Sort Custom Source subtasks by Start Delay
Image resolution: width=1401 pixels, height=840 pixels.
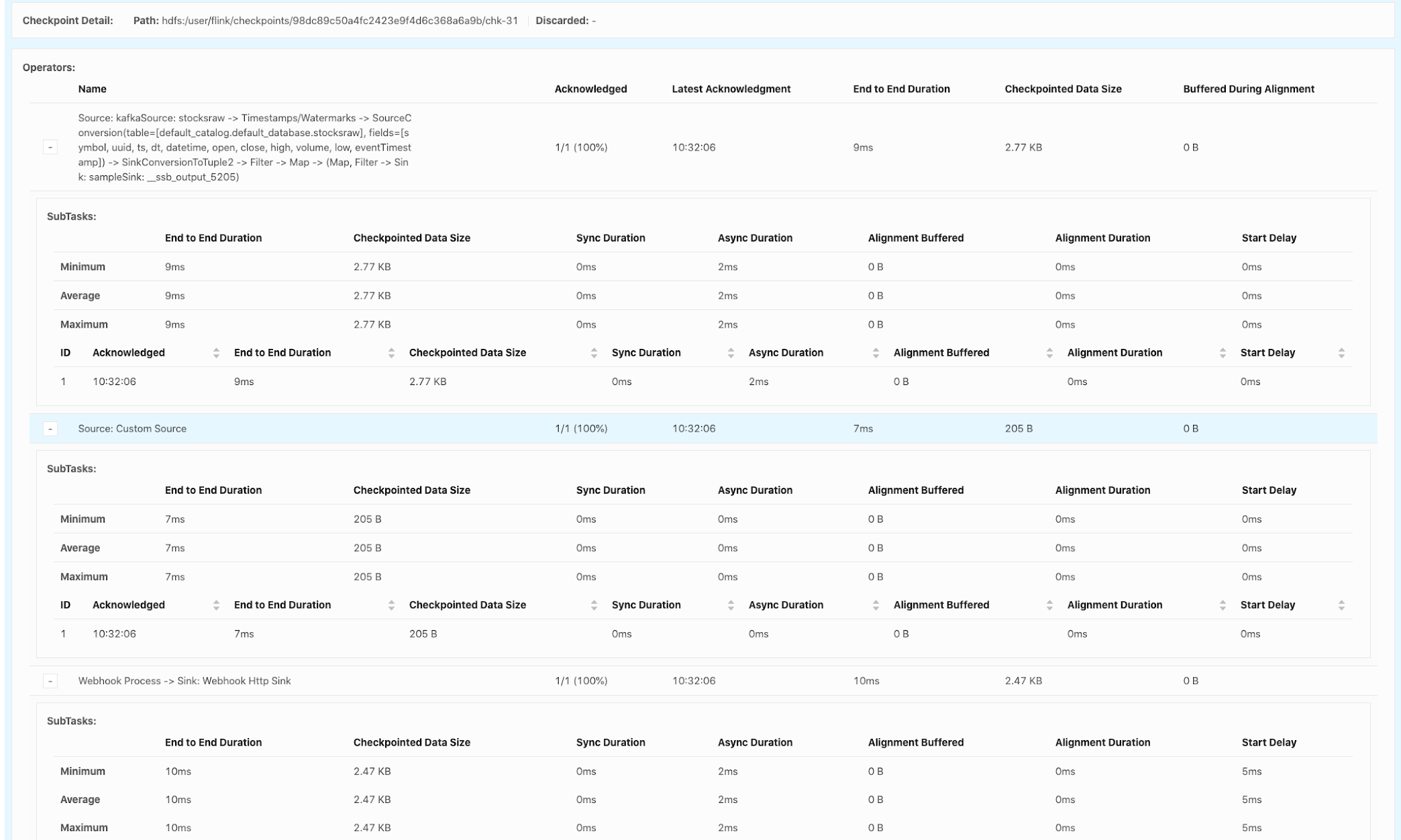coord(1341,605)
